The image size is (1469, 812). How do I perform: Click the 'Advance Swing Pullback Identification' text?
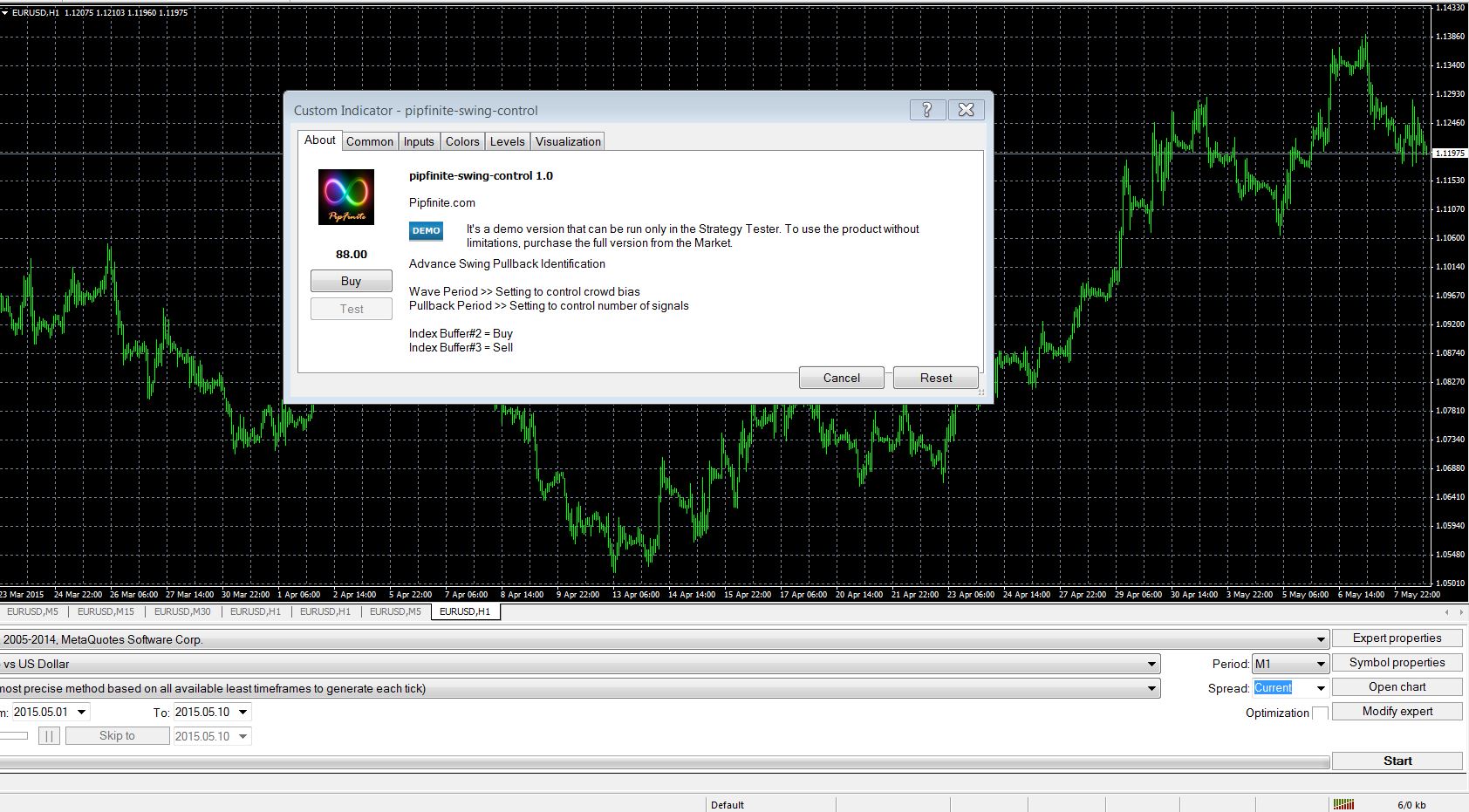(x=507, y=264)
